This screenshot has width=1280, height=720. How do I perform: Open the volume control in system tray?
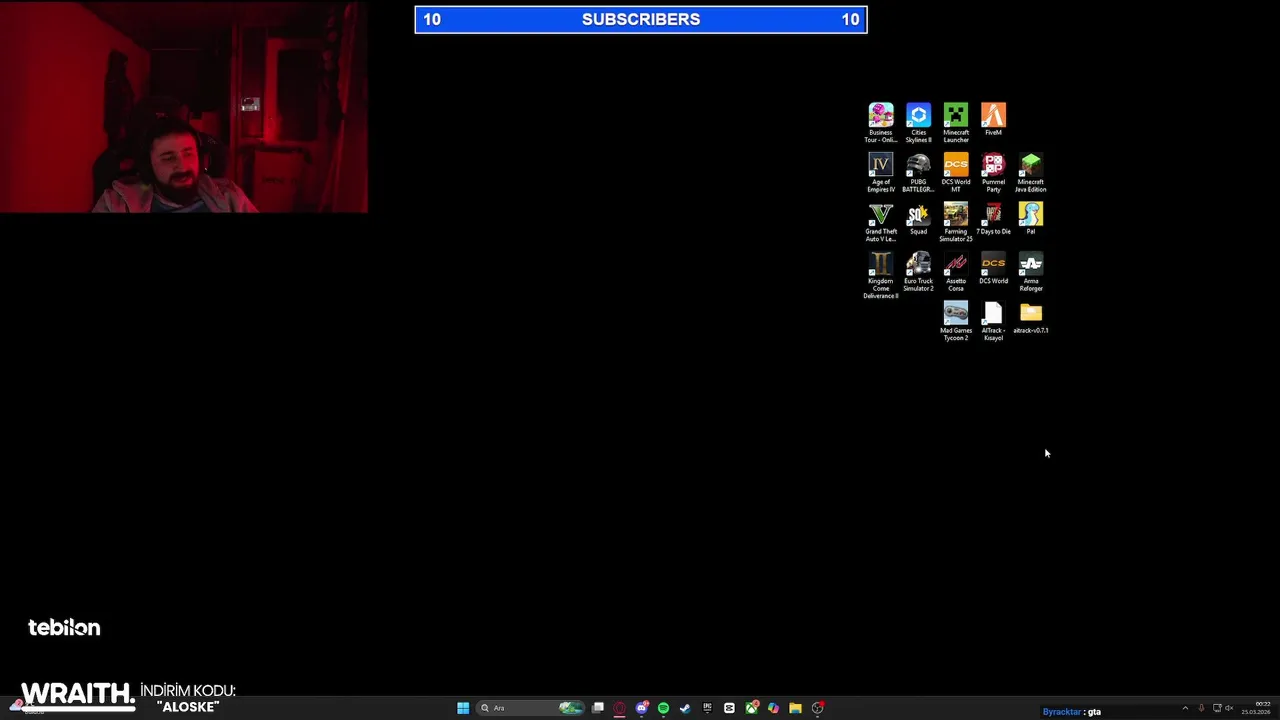click(x=1229, y=708)
